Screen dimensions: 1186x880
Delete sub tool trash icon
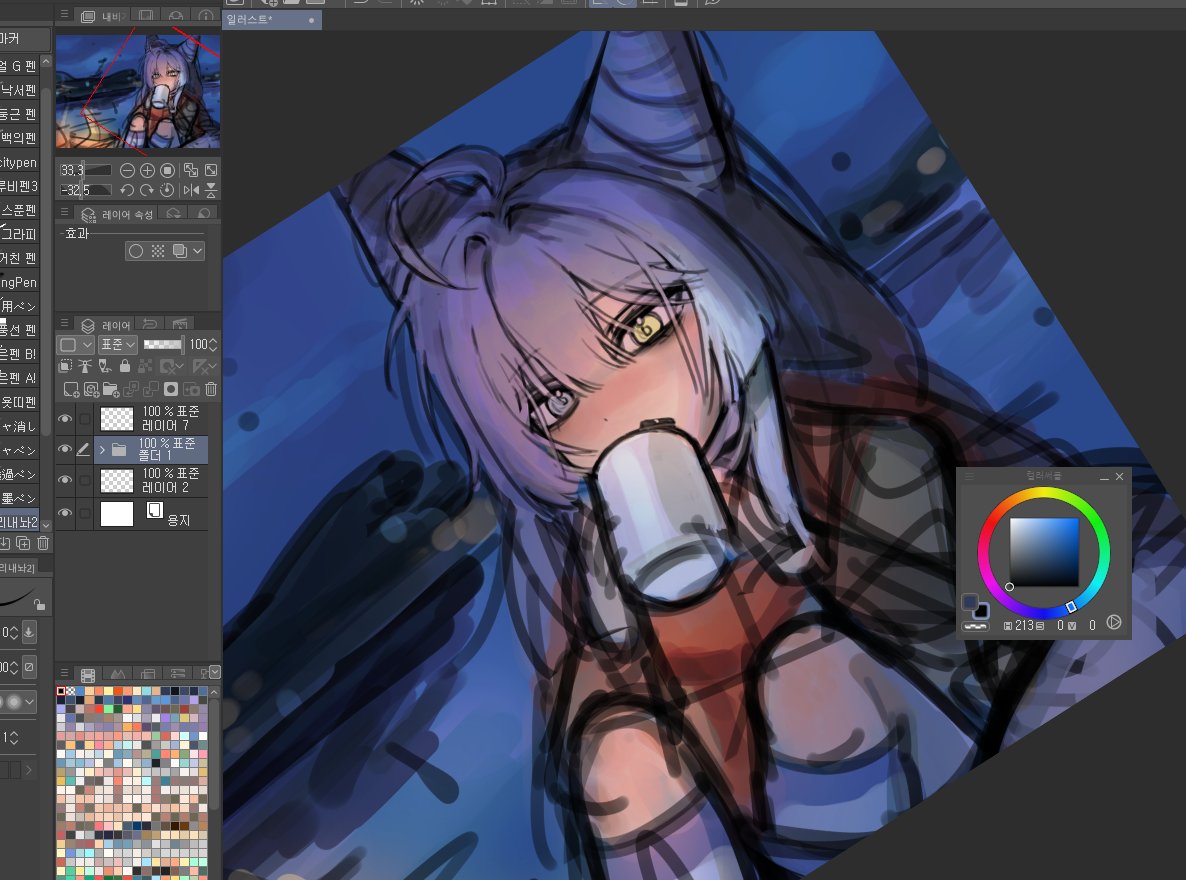(43, 543)
